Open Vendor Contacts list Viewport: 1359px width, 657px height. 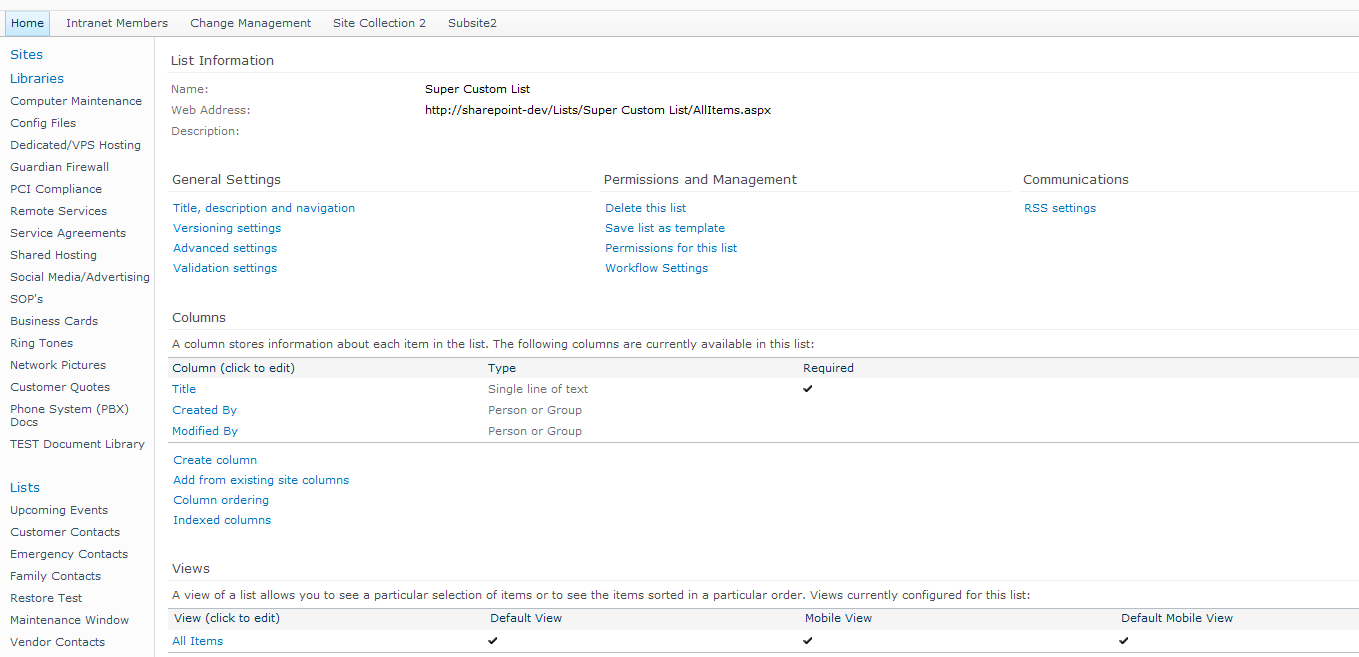(58, 642)
